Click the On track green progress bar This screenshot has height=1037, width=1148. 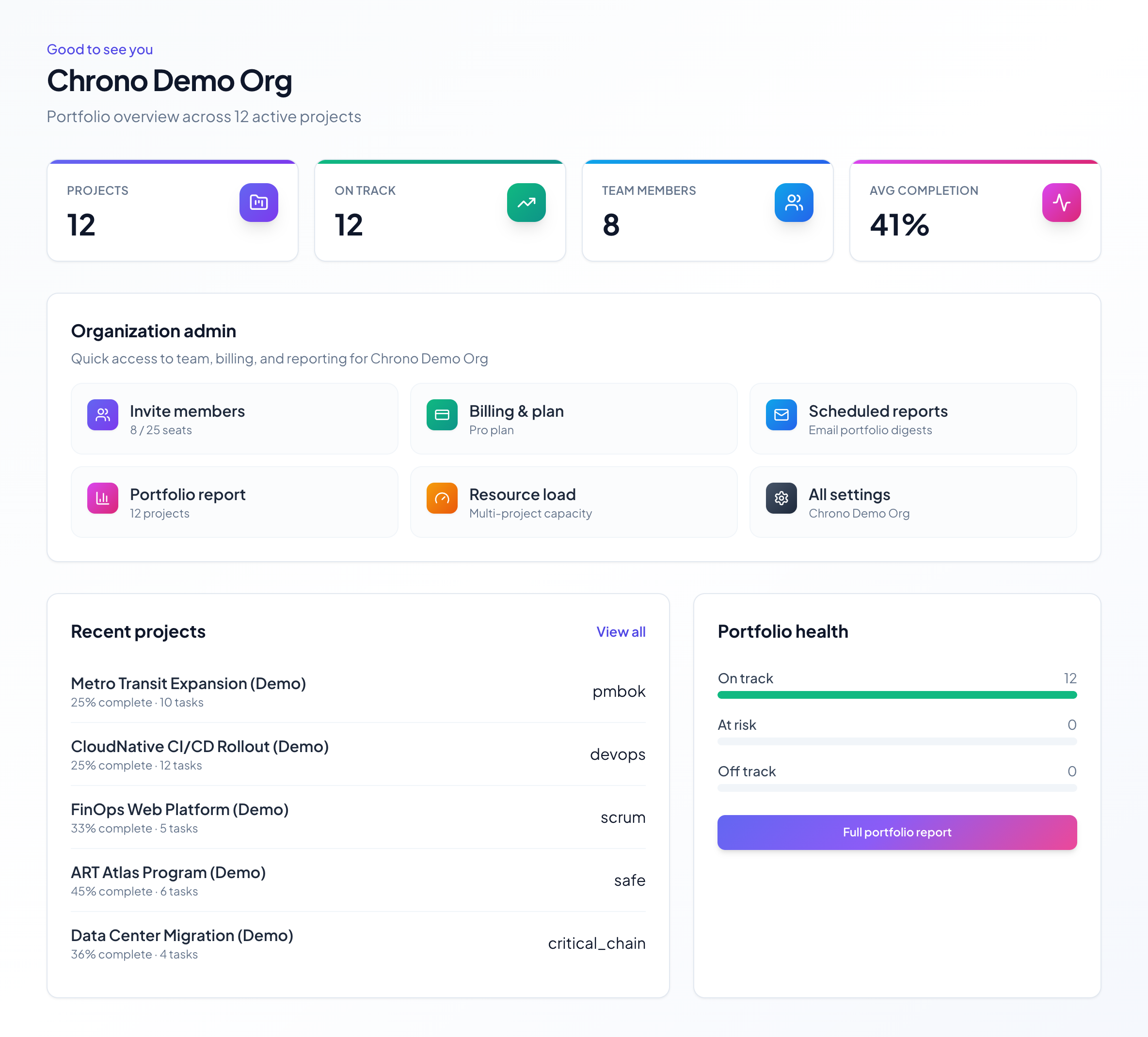[897, 695]
